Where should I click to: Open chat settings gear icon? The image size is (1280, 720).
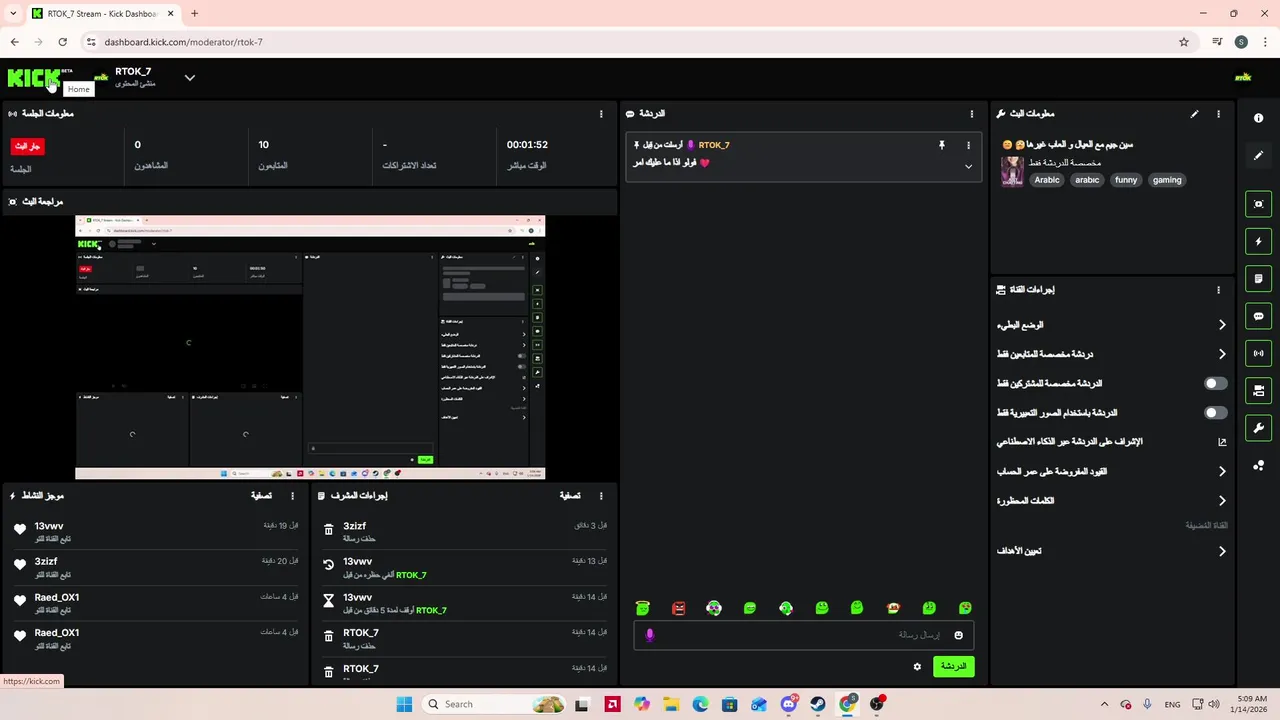(917, 666)
